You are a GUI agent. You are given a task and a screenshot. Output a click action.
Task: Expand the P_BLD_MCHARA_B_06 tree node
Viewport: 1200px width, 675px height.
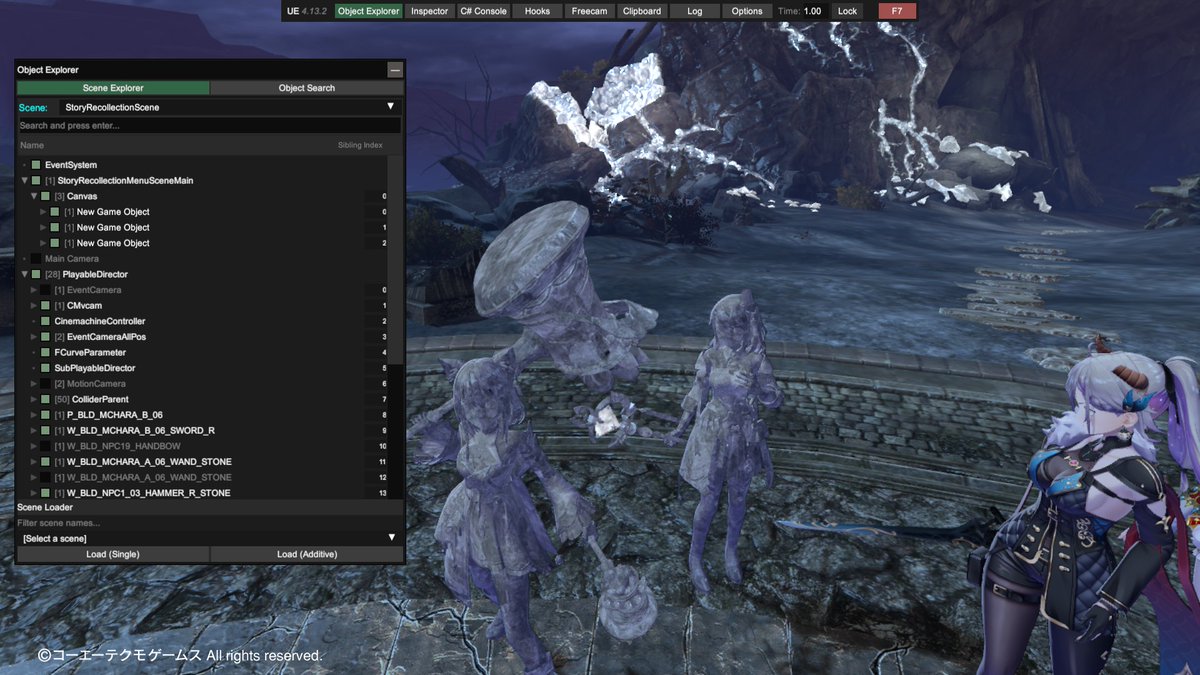click(x=34, y=415)
